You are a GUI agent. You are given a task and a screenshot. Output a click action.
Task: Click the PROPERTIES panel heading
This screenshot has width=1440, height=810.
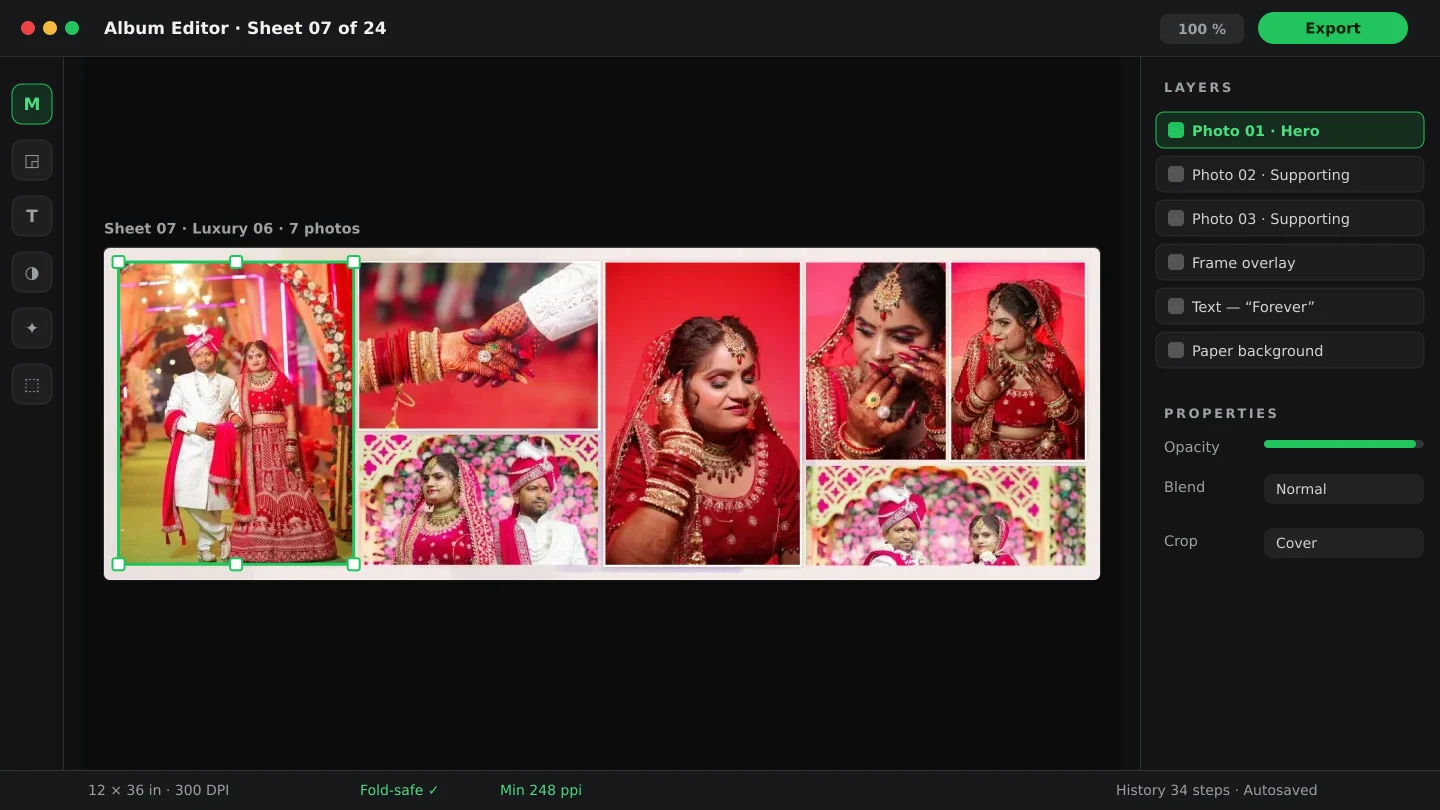(x=1221, y=413)
